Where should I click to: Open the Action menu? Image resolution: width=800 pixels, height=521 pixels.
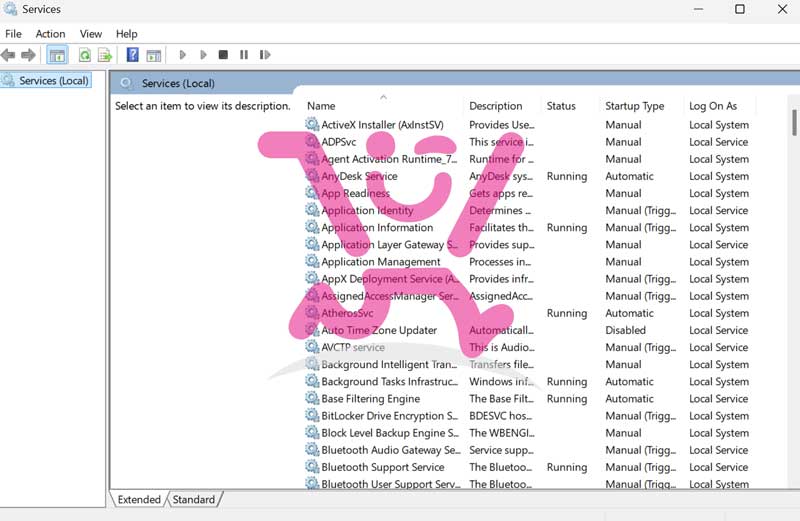pyautogui.click(x=51, y=34)
